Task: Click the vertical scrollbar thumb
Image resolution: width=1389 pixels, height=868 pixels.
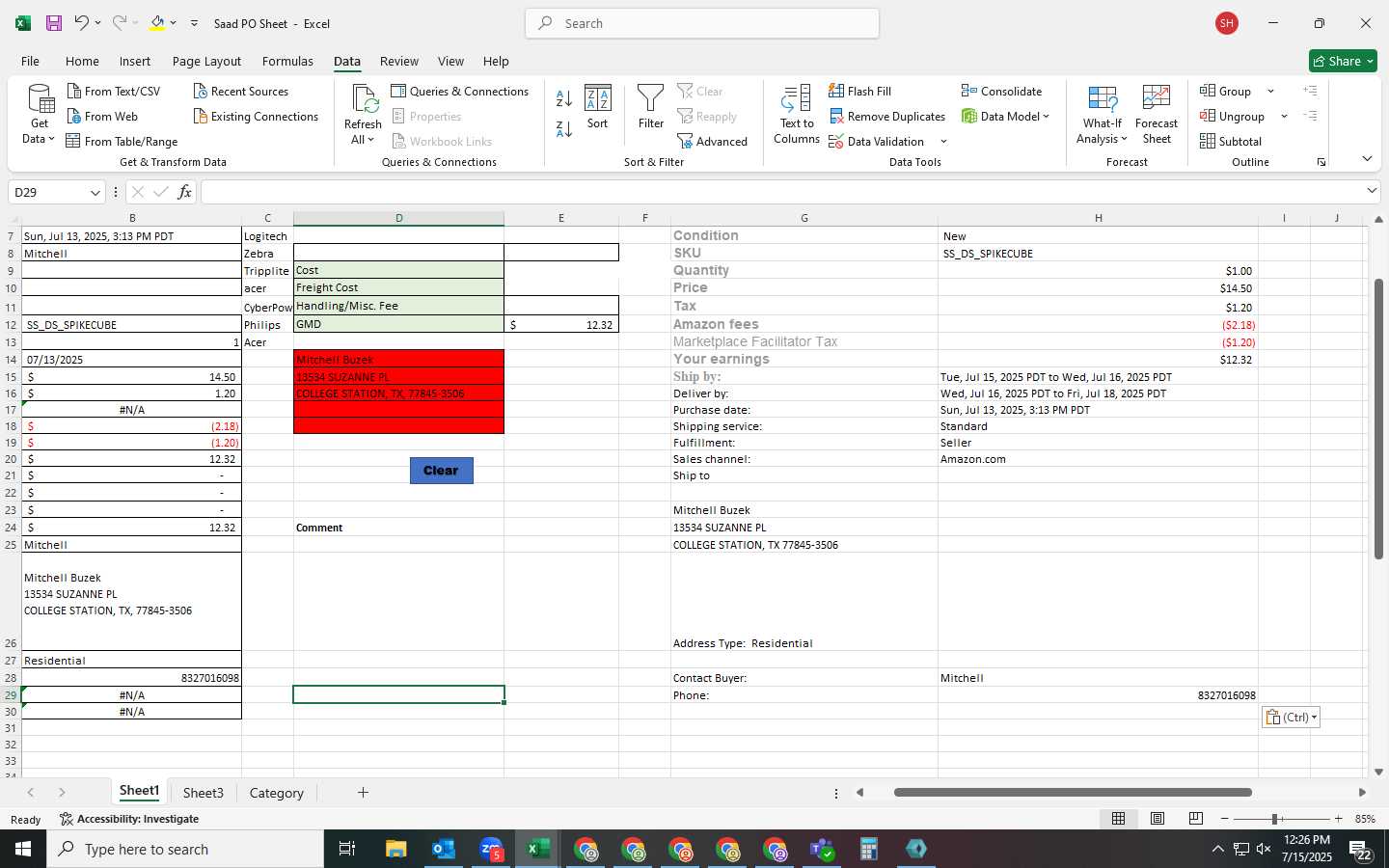Action: (1378, 419)
